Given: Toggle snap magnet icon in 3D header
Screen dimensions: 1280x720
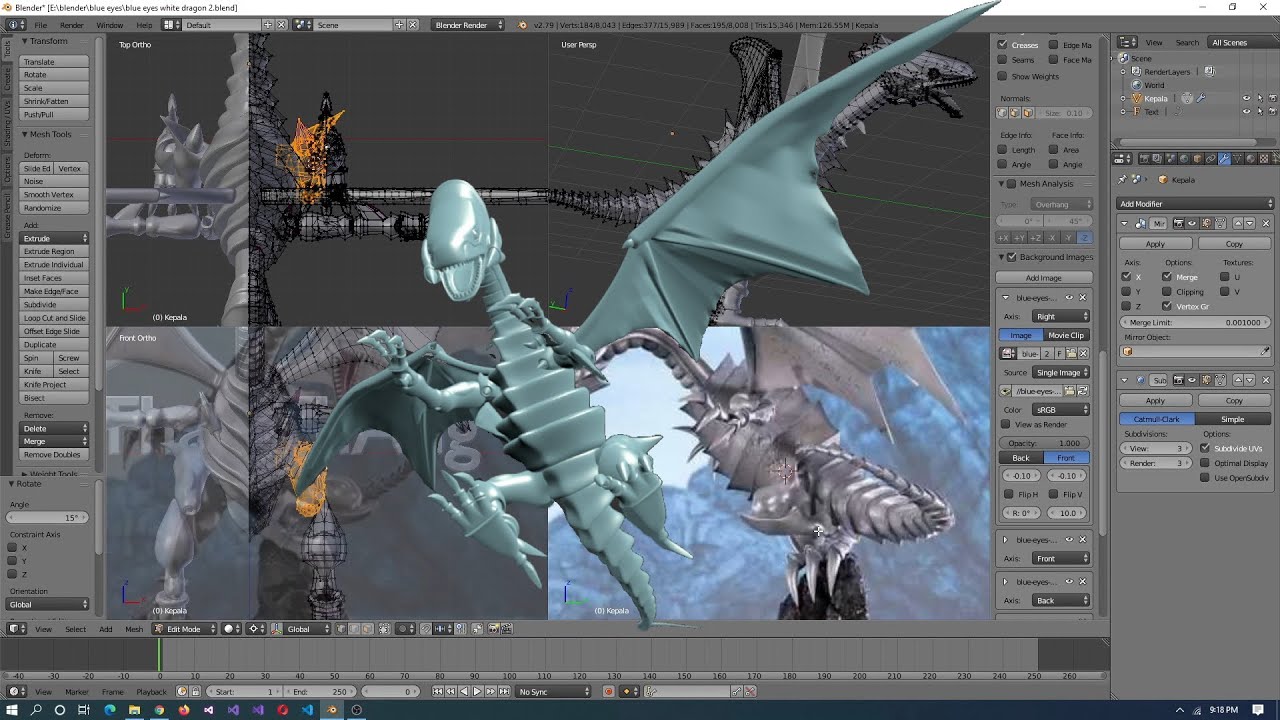Looking at the screenshot, I should [425, 629].
